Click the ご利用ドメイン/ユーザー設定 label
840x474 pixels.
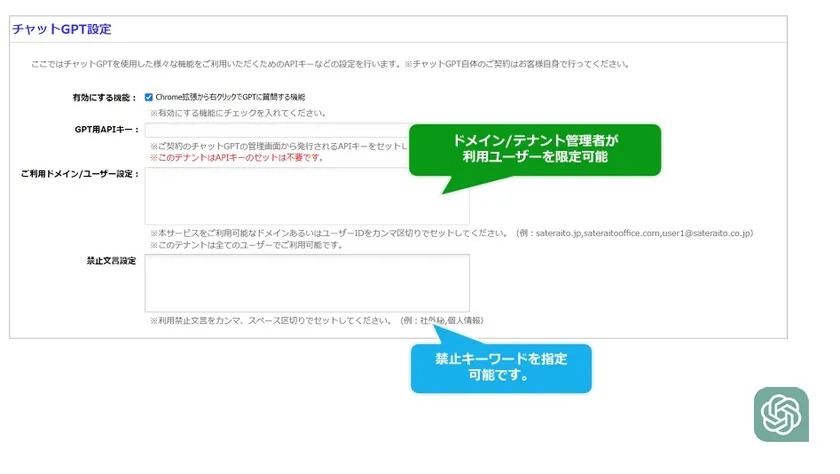80,174
